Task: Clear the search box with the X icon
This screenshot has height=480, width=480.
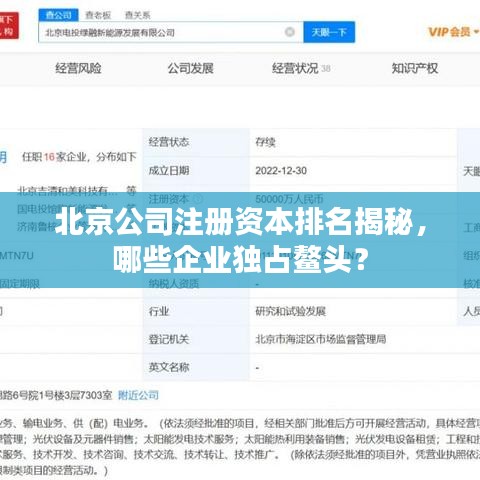Action: [x=290, y=32]
